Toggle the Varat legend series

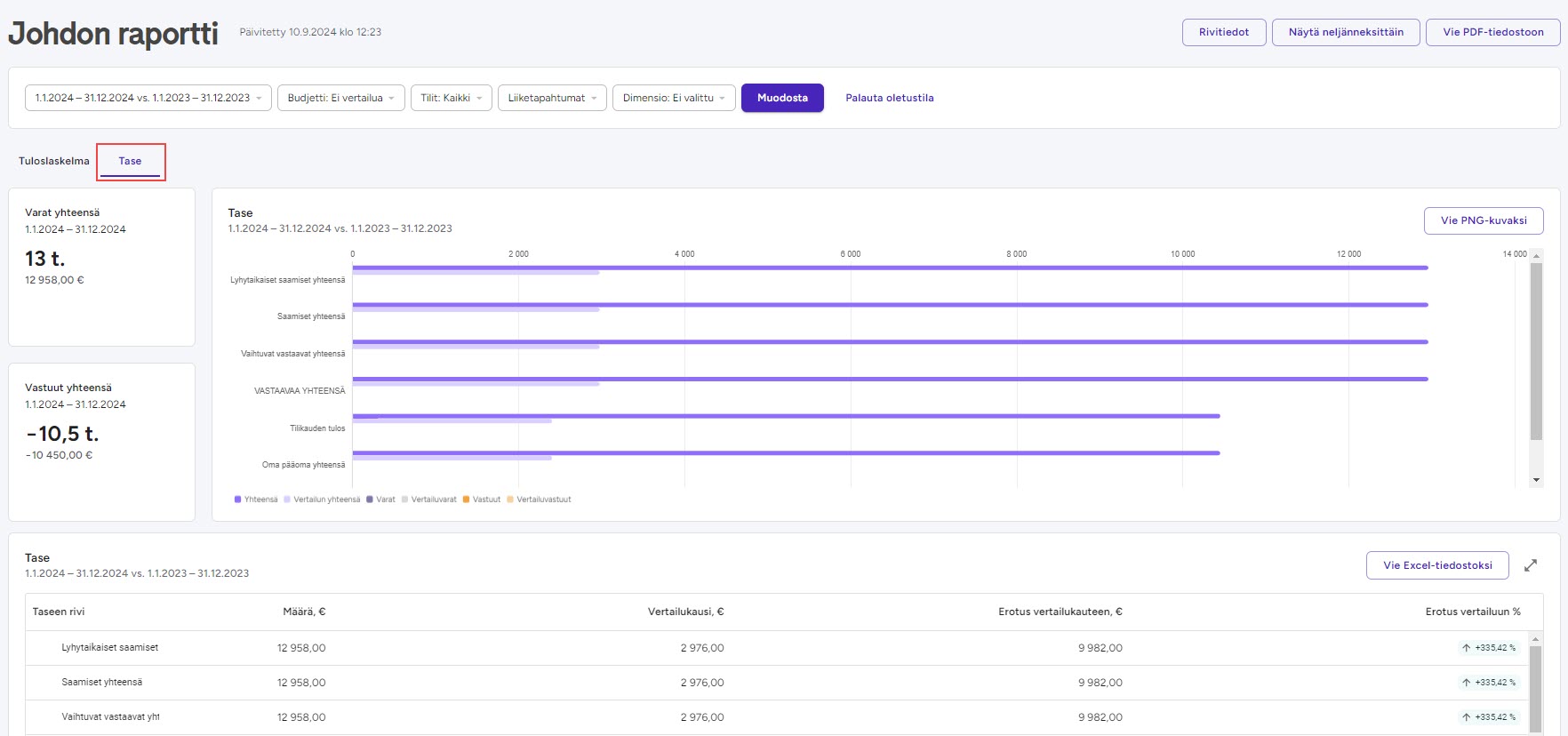click(x=380, y=500)
